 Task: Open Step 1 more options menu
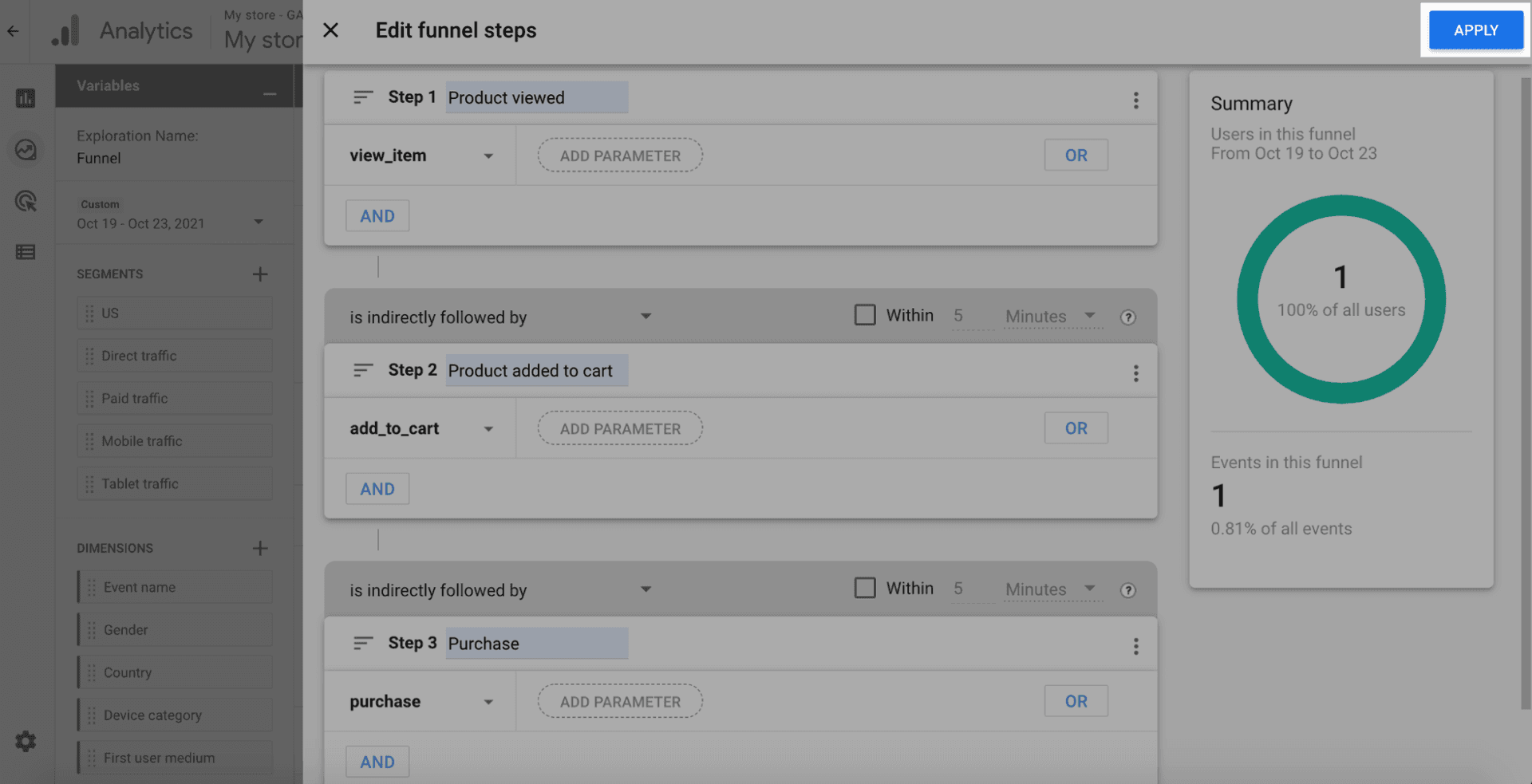click(x=1135, y=100)
